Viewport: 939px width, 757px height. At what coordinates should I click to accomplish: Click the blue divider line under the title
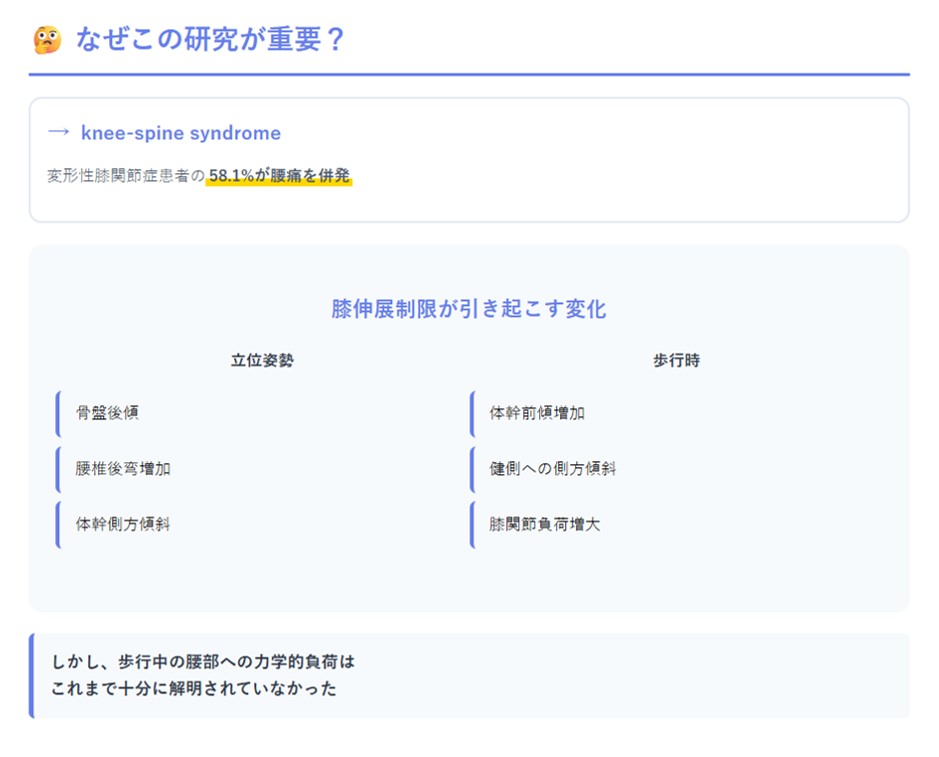[468, 74]
